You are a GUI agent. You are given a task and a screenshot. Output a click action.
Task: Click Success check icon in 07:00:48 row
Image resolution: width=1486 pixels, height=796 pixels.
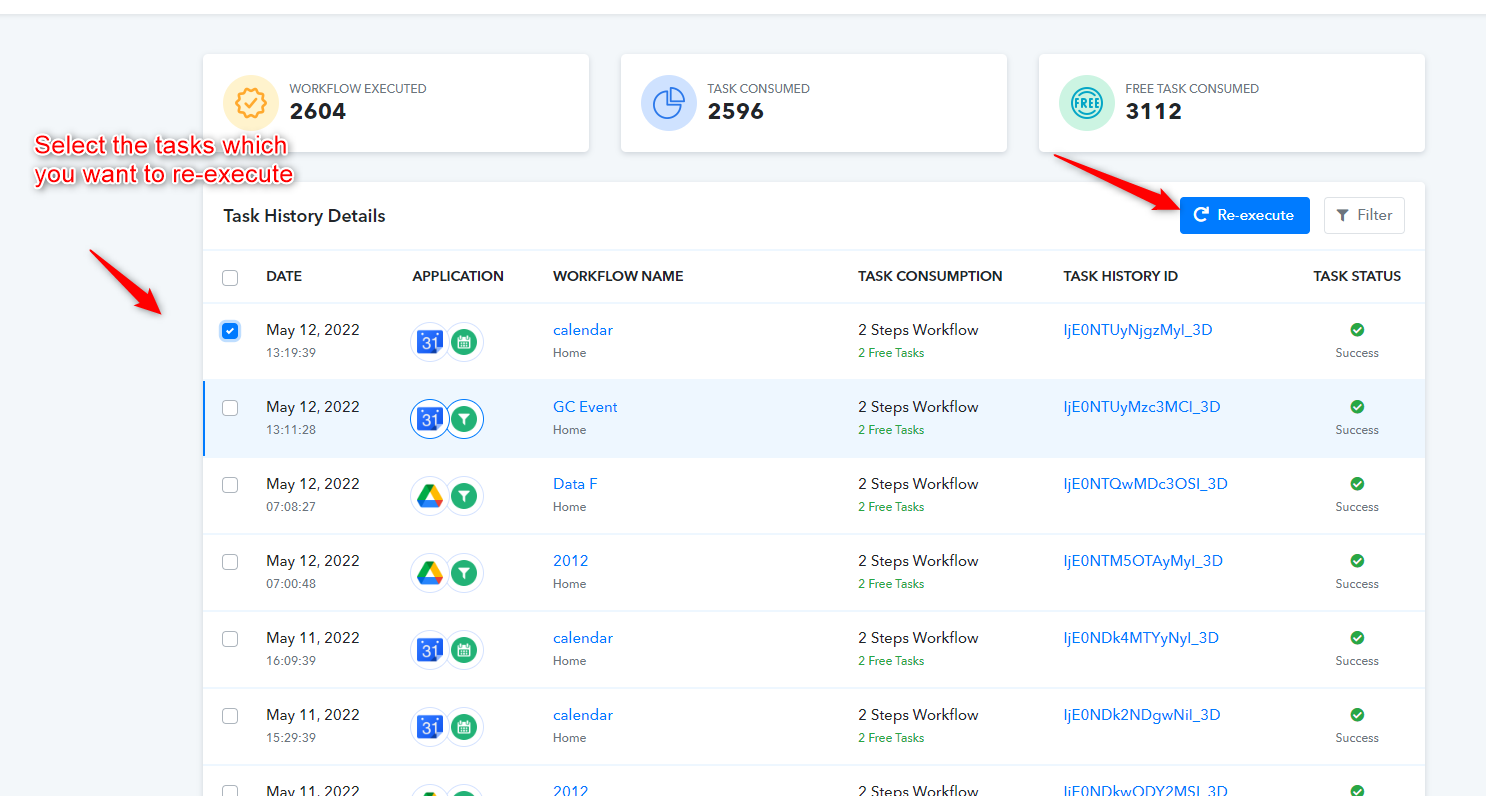tap(1357, 561)
